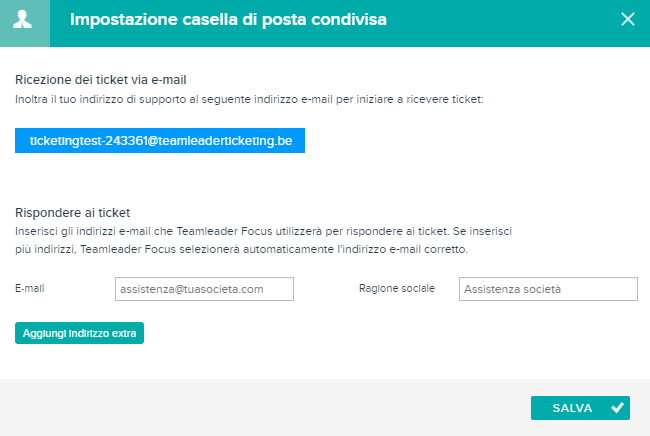Focus the E-mail input field
Viewport: 650px width, 436px height.
204,289
